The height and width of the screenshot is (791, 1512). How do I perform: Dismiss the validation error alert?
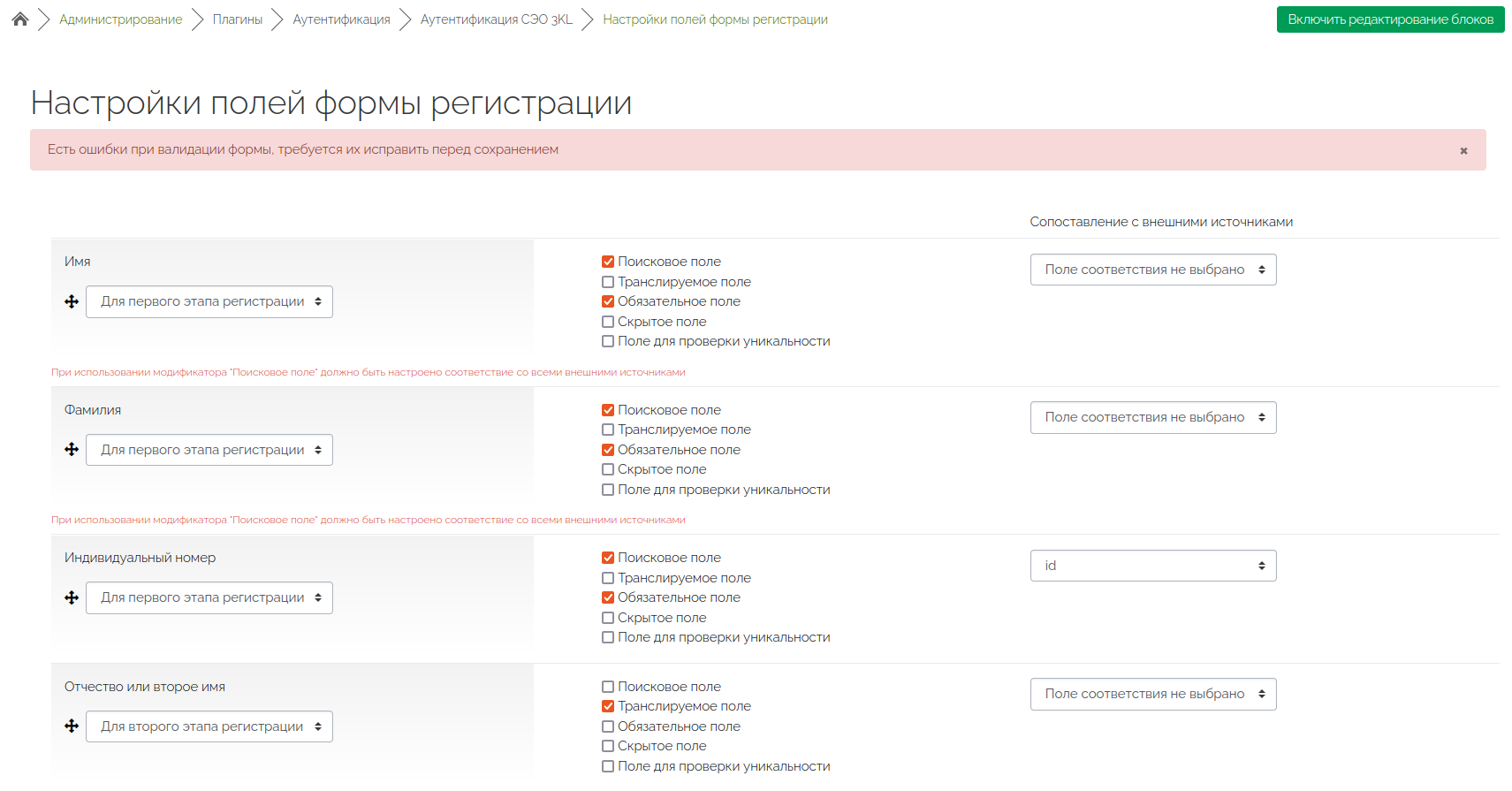click(1463, 150)
